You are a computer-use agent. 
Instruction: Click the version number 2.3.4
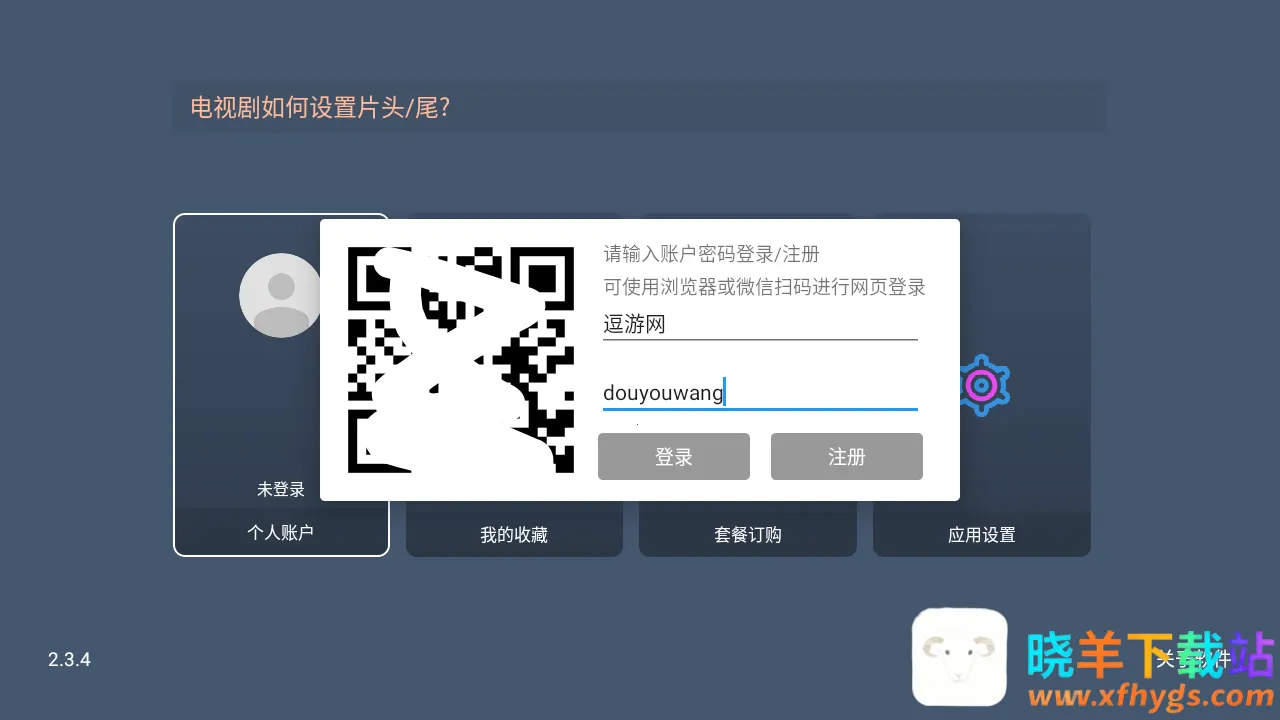click(x=69, y=660)
